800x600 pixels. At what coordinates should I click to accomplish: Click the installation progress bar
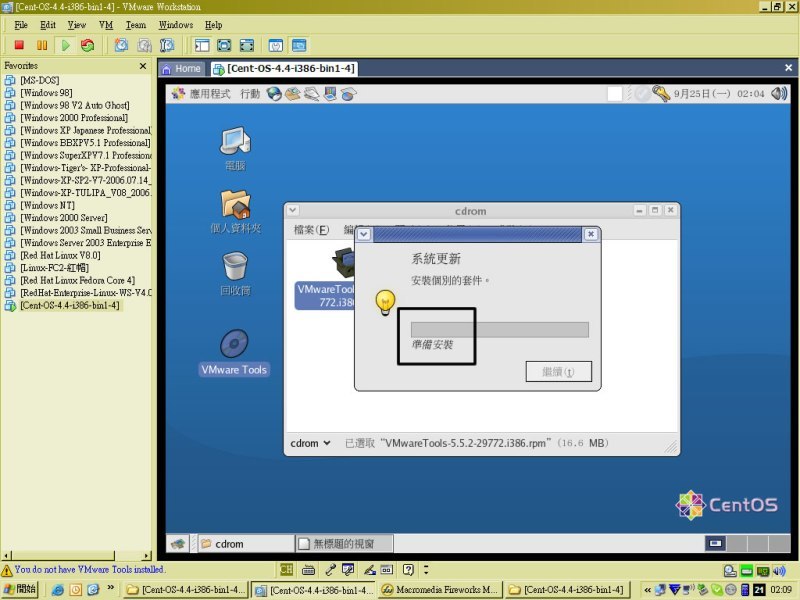click(499, 330)
